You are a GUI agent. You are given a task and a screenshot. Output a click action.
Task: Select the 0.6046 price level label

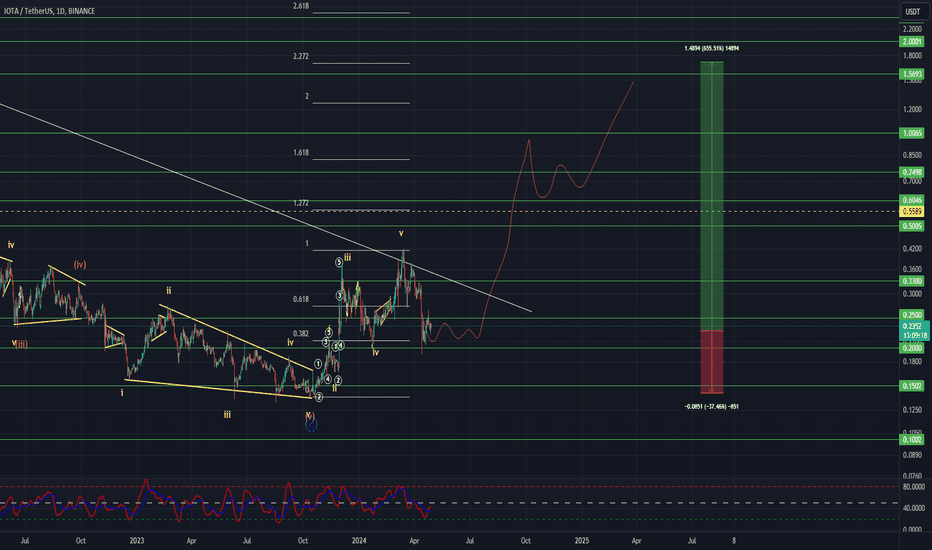click(x=912, y=200)
